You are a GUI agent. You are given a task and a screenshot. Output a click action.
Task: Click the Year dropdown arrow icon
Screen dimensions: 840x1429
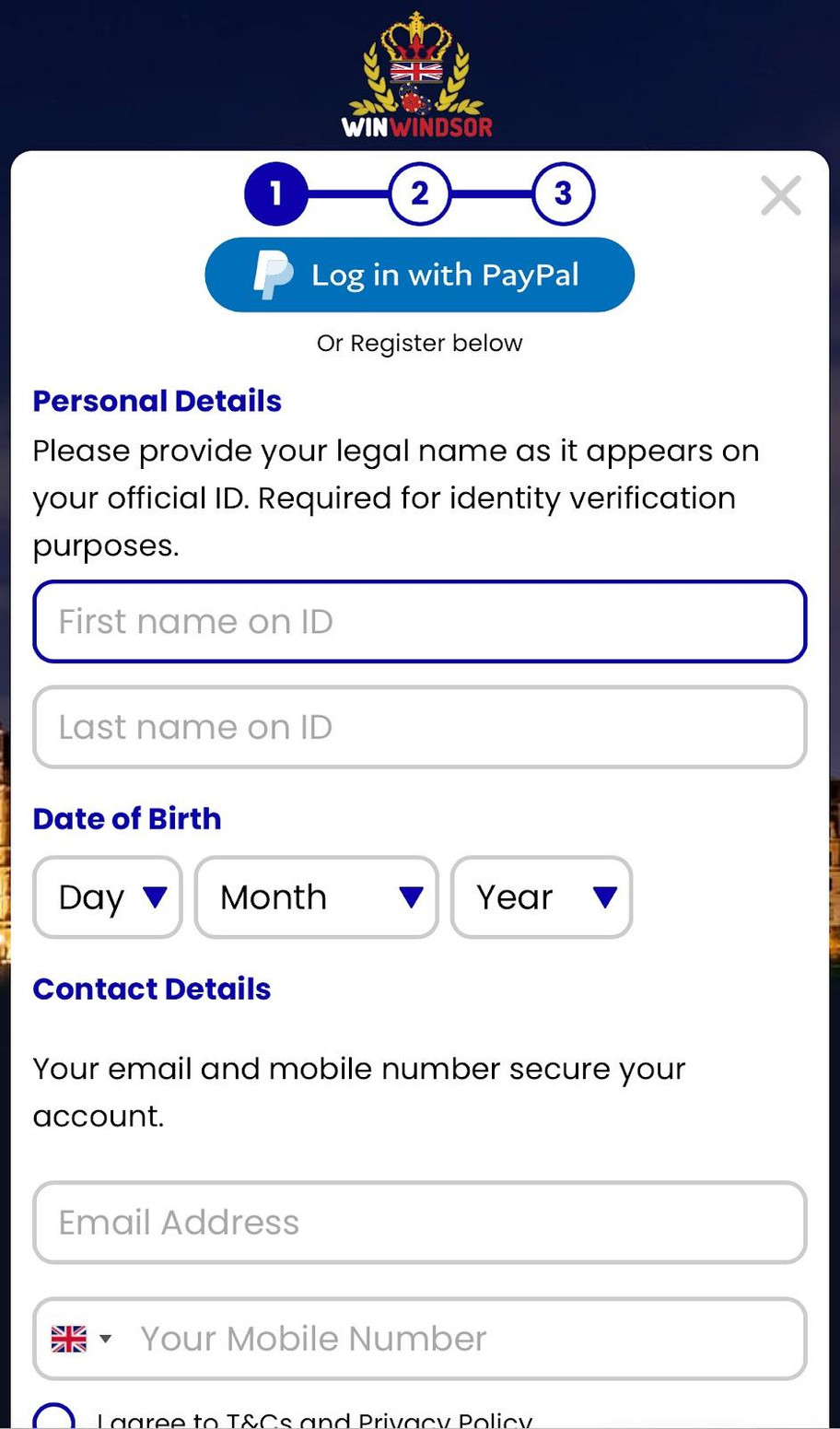coord(604,897)
